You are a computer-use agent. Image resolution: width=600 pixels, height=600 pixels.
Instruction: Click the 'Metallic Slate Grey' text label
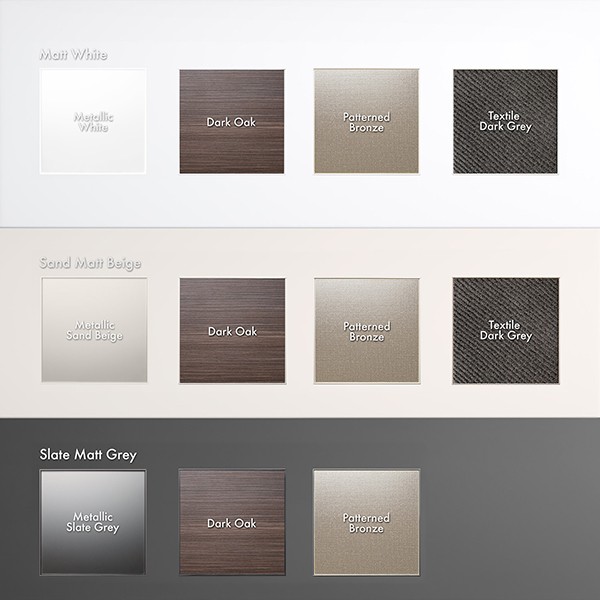[94, 522]
